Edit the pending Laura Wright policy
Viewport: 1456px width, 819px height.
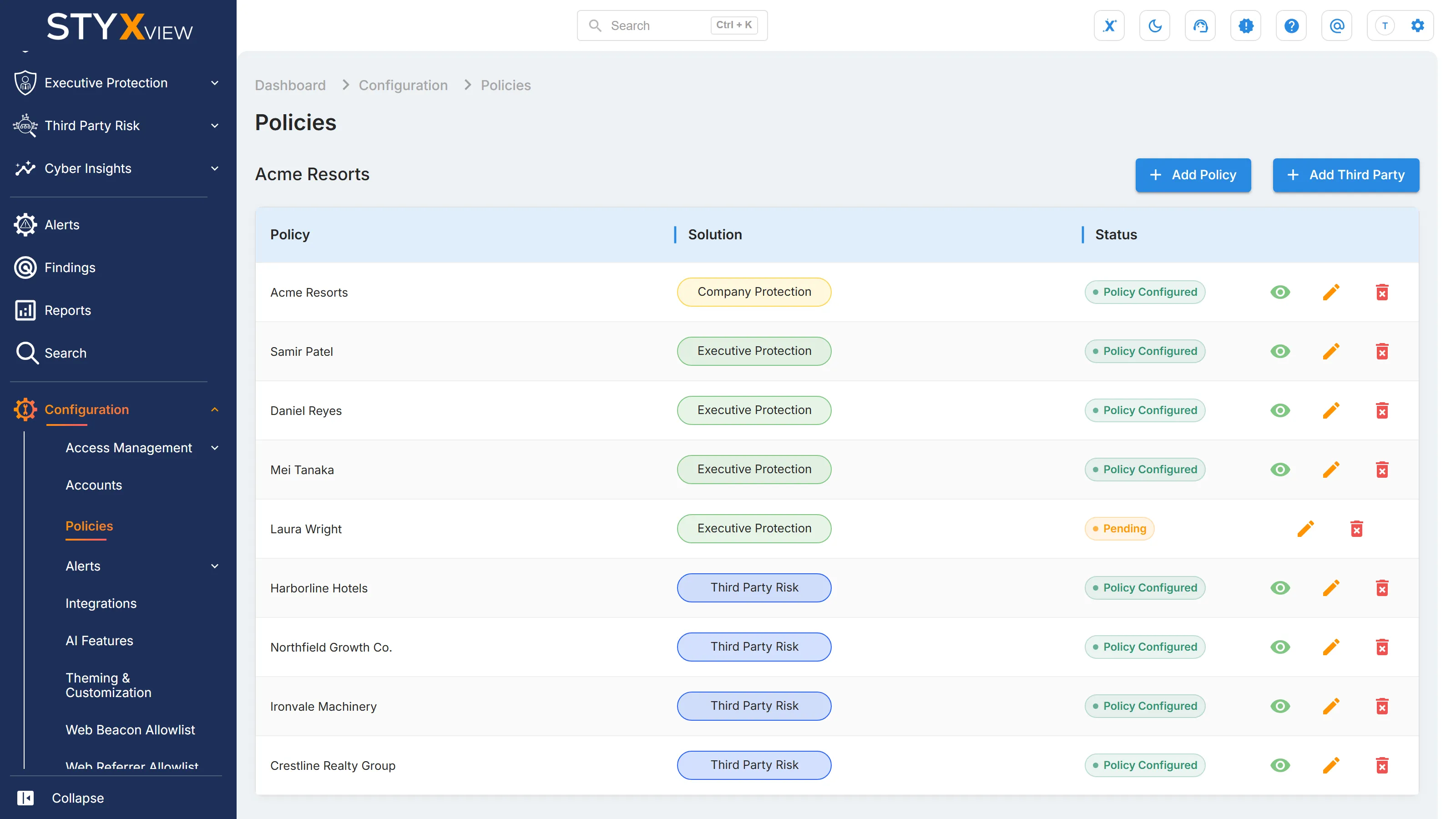click(1306, 529)
